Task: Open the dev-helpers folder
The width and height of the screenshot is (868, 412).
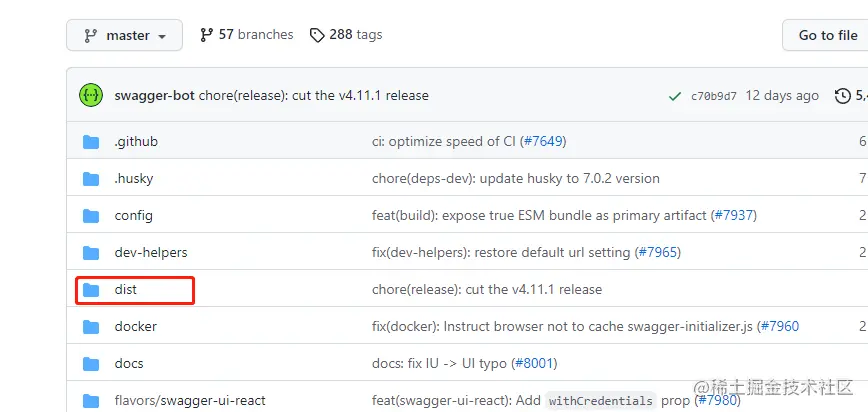Action: click(151, 253)
